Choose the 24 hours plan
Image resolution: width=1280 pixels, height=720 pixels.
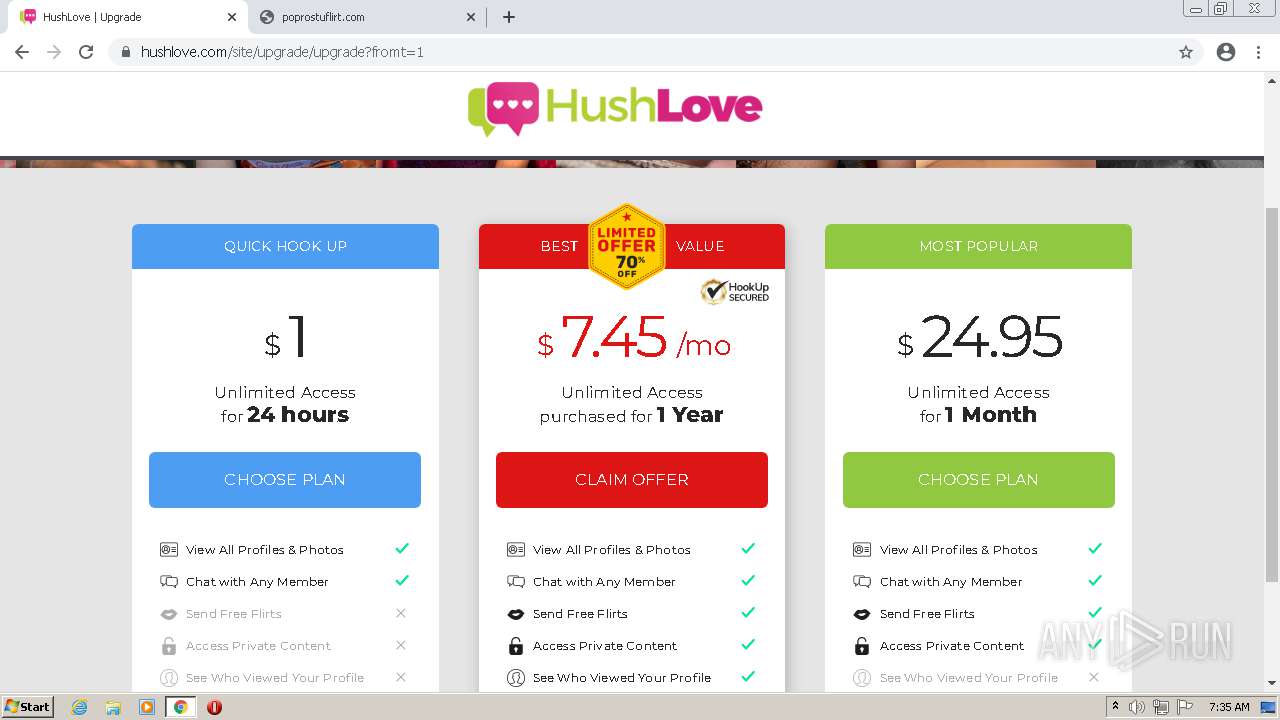click(x=285, y=480)
